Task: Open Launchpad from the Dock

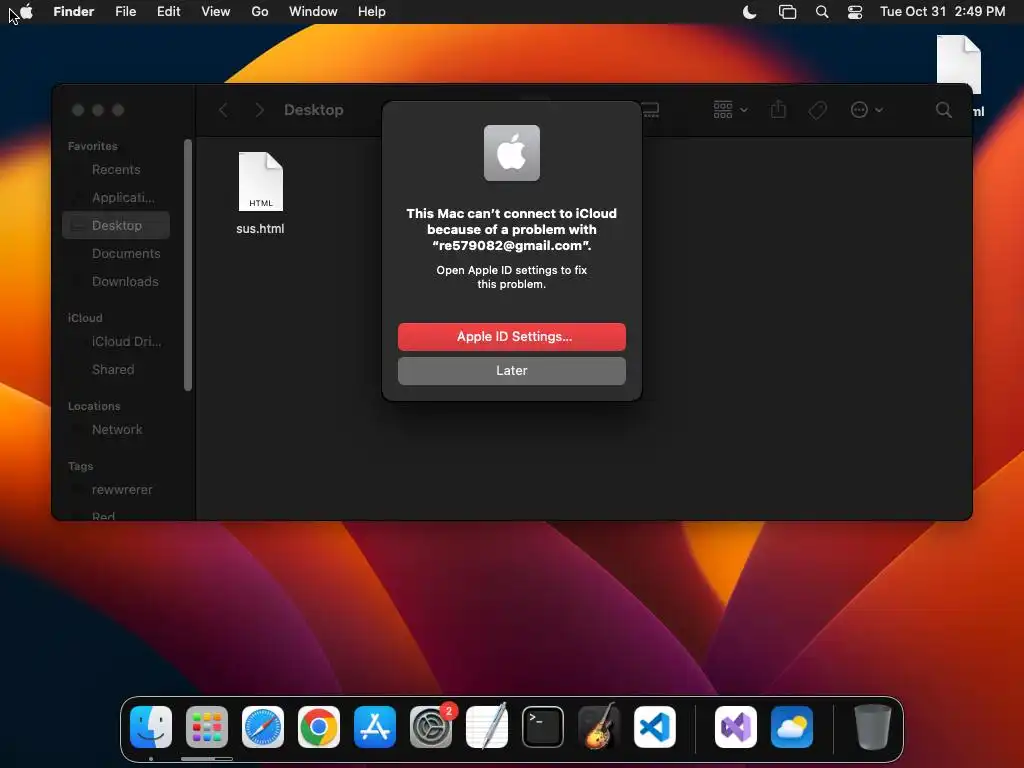Action: 207,727
